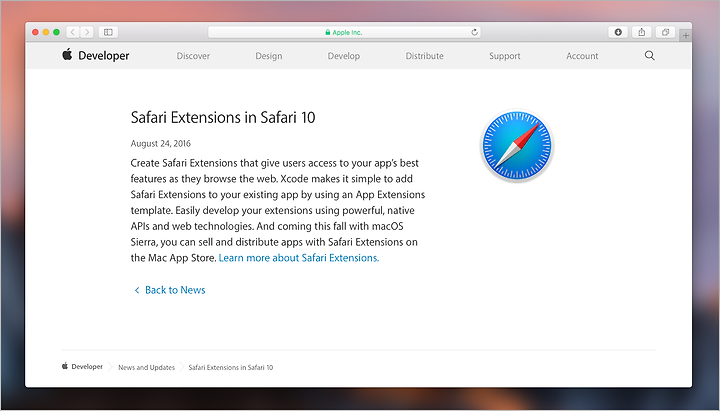
Task: Open the Support menu item
Action: [505, 56]
